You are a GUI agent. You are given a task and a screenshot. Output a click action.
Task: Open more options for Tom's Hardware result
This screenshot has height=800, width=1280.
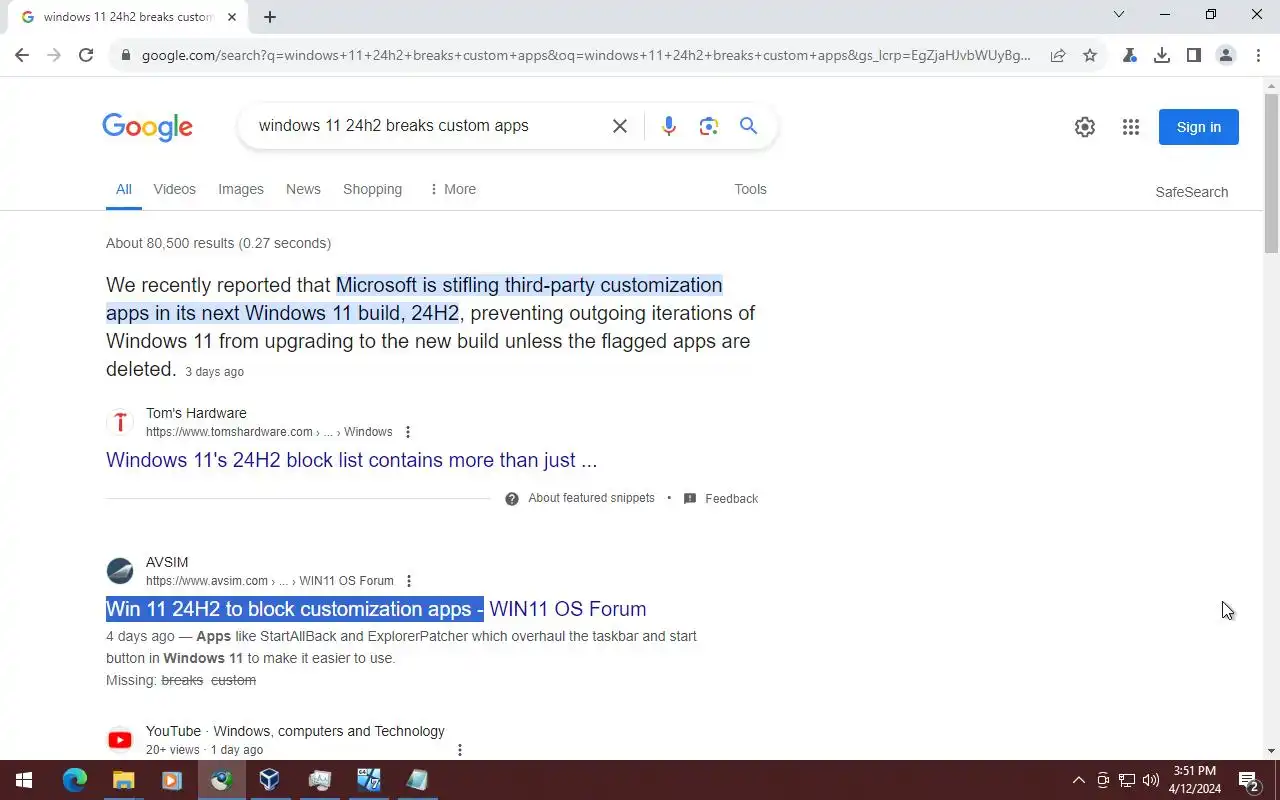[407, 432]
